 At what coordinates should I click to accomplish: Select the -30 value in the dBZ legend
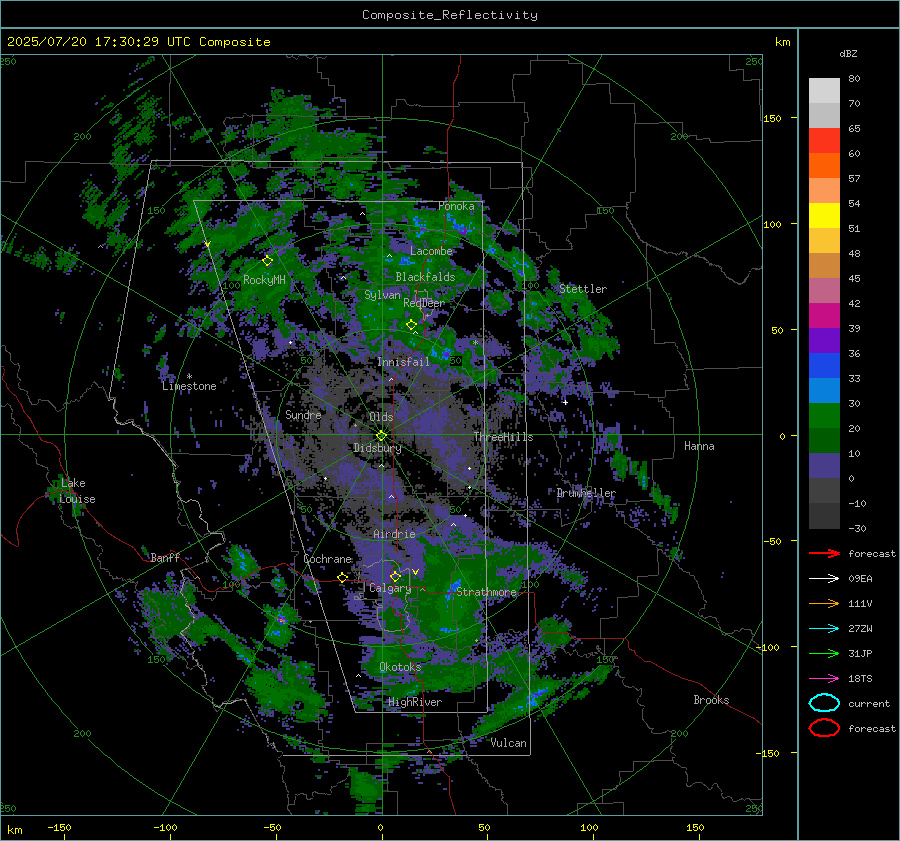(x=857, y=528)
